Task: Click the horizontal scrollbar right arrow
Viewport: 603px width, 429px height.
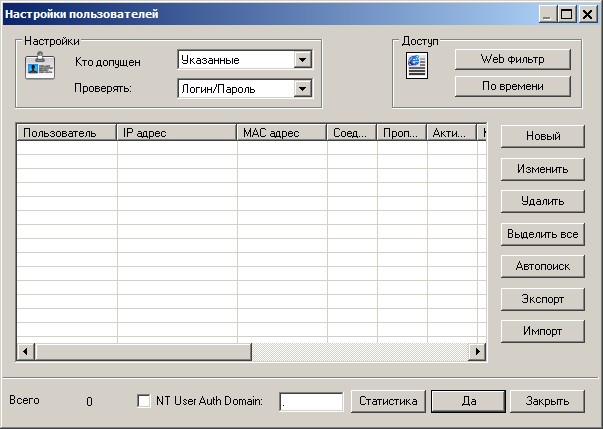Action: (478, 352)
